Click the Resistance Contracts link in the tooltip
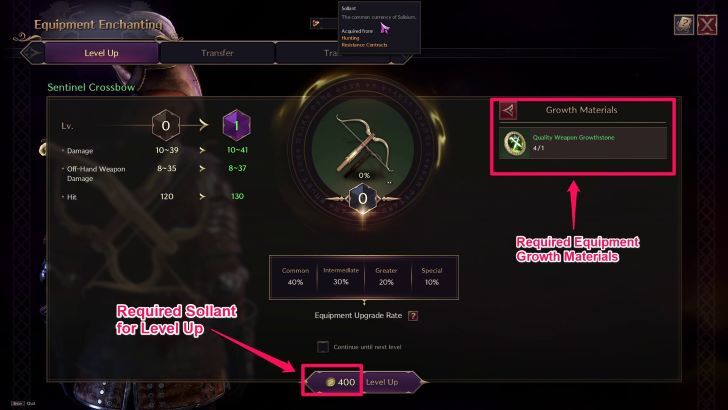 coord(364,45)
